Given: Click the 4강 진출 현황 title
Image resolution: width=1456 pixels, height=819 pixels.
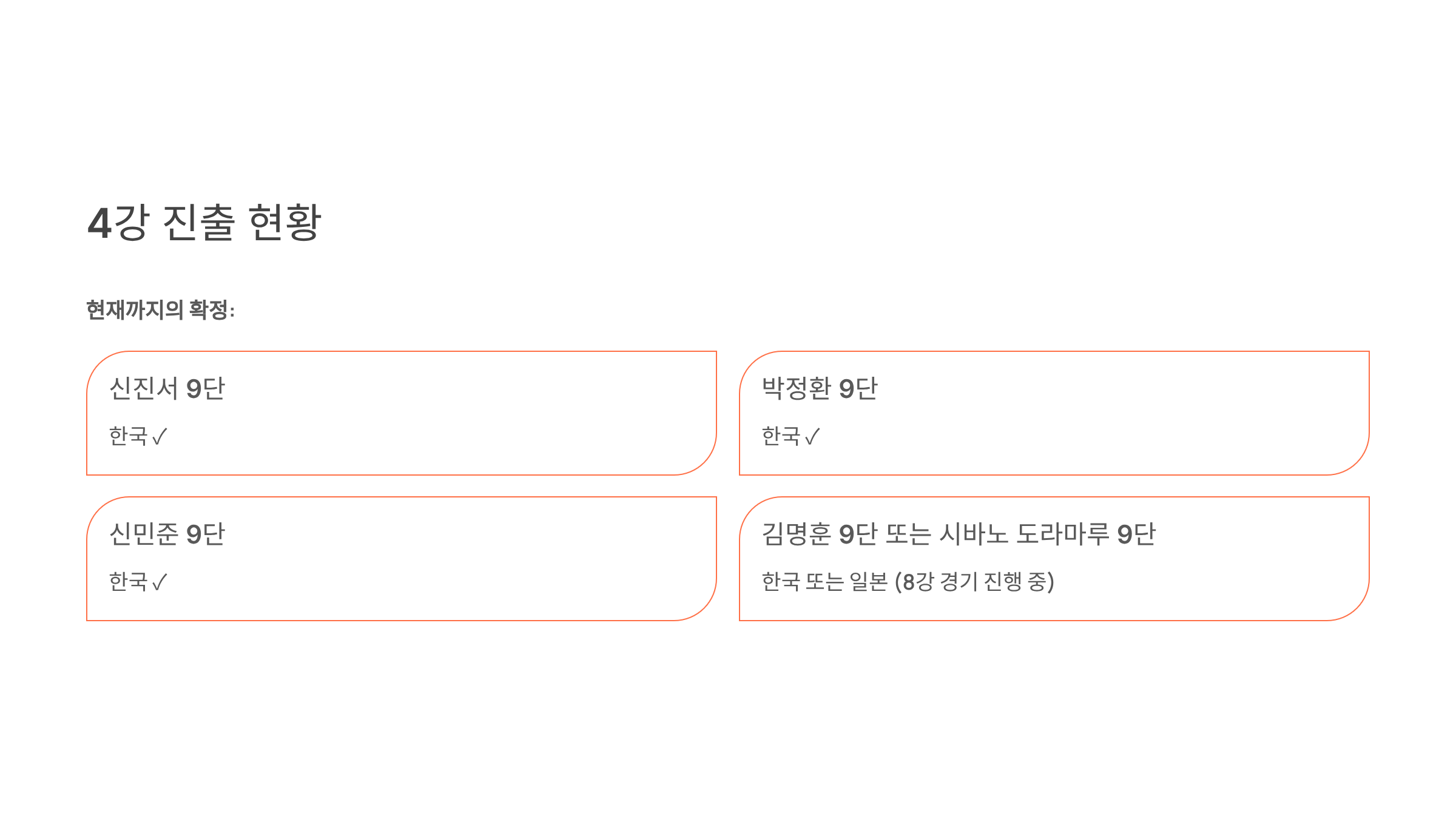Looking at the screenshot, I should click(x=204, y=223).
